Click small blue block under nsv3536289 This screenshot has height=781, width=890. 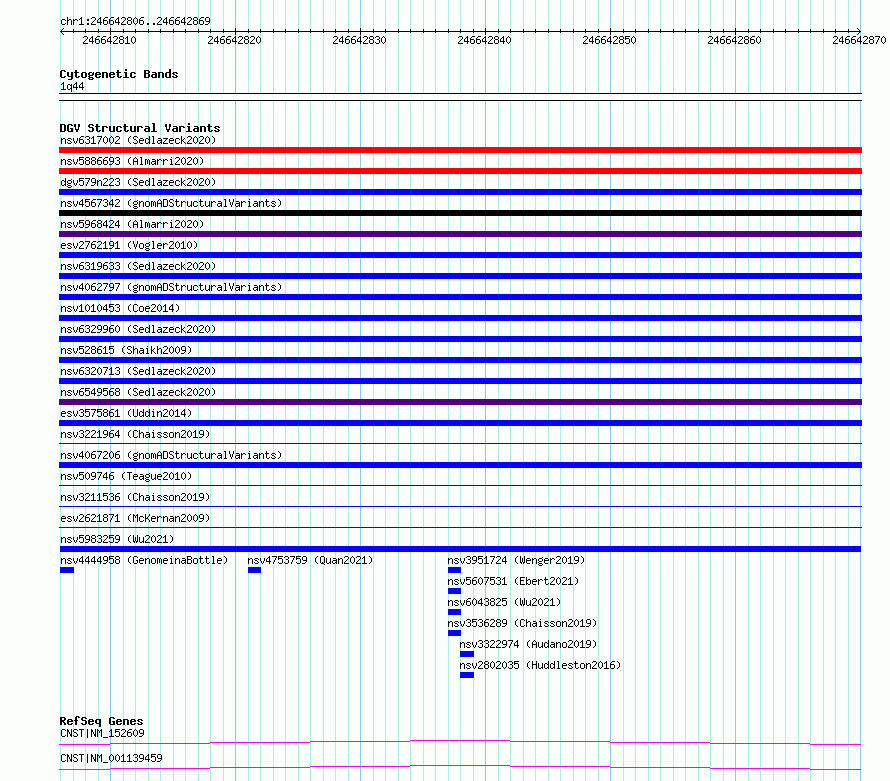click(454, 633)
